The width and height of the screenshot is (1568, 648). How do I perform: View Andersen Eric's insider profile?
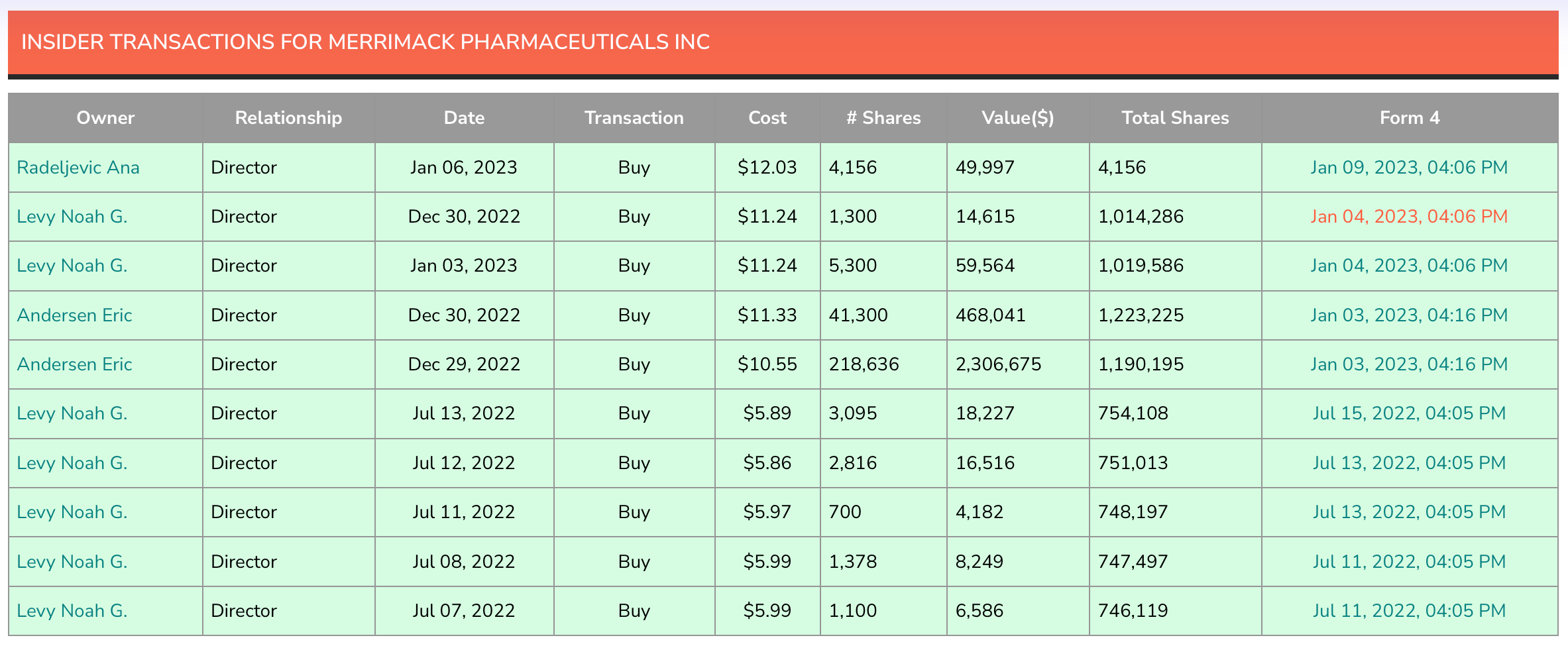[74, 315]
